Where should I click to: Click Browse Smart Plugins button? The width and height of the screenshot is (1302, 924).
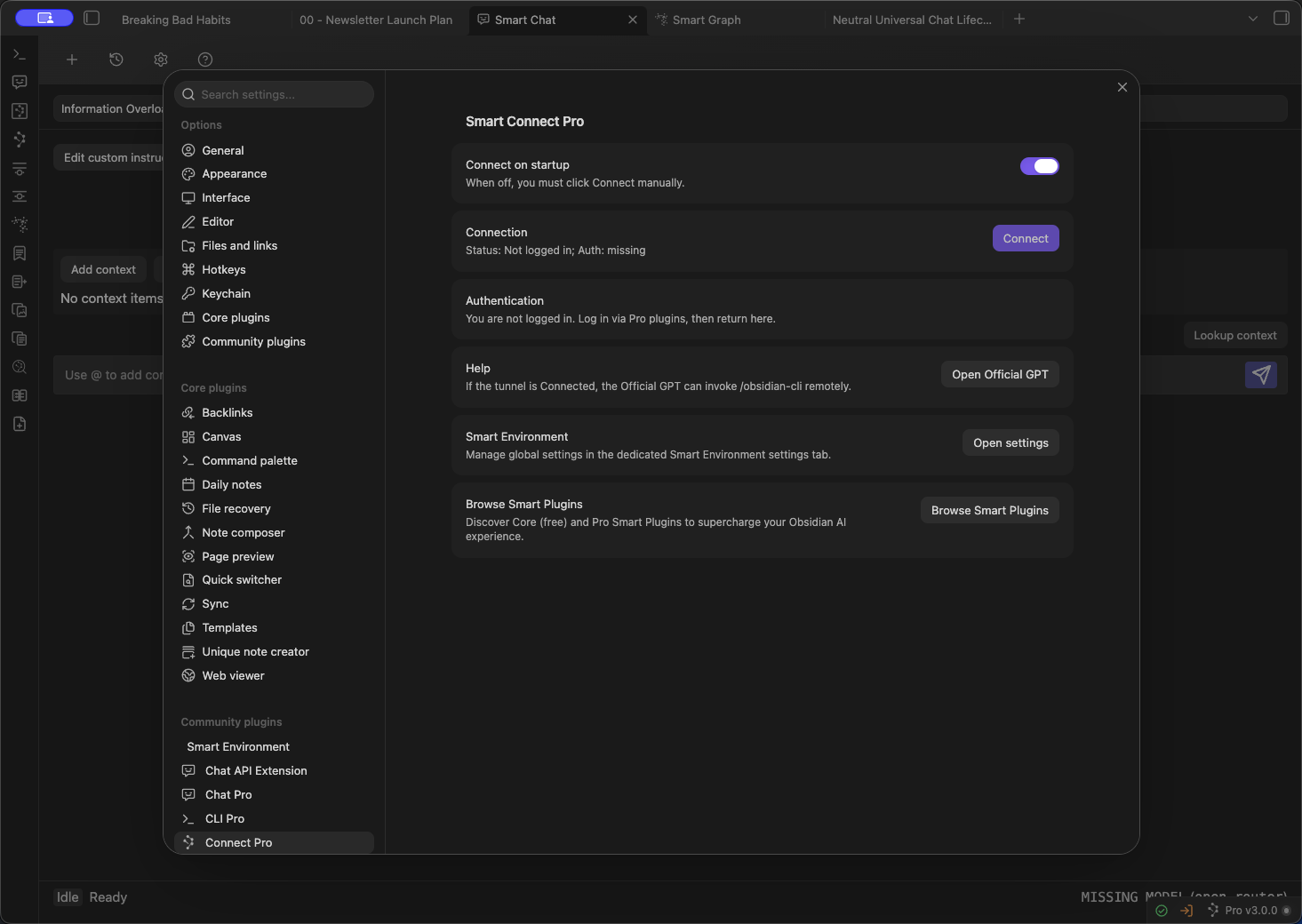989,510
